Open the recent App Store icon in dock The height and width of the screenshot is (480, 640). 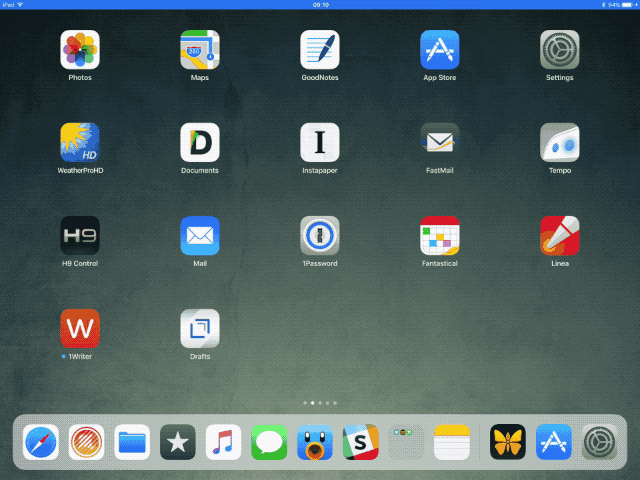pyautogui.click(x=553, y=442)
